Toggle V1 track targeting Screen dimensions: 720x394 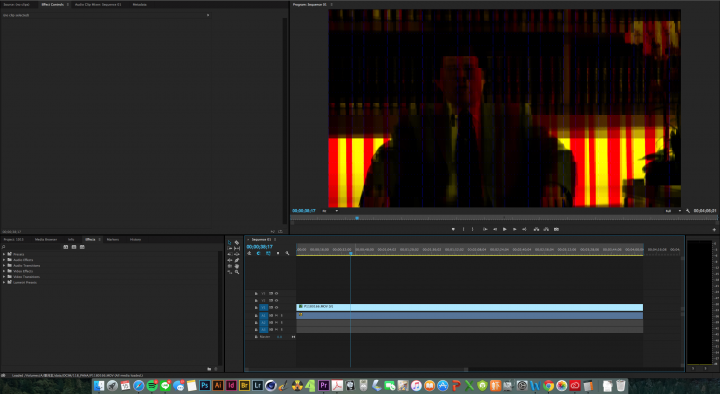pyautogui.click(x=264, y=308)
